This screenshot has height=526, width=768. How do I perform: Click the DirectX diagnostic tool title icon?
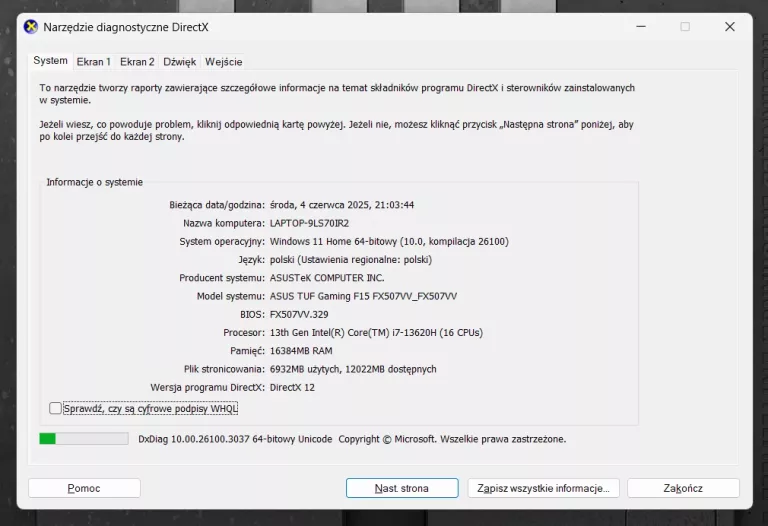tap(30, 27)
